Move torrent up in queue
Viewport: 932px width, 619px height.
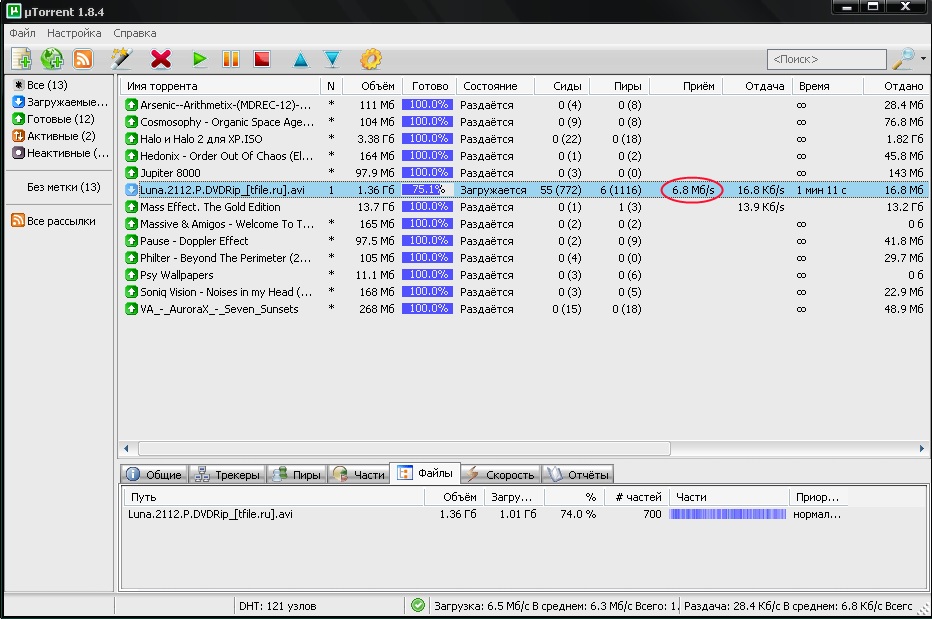[300, 60]
